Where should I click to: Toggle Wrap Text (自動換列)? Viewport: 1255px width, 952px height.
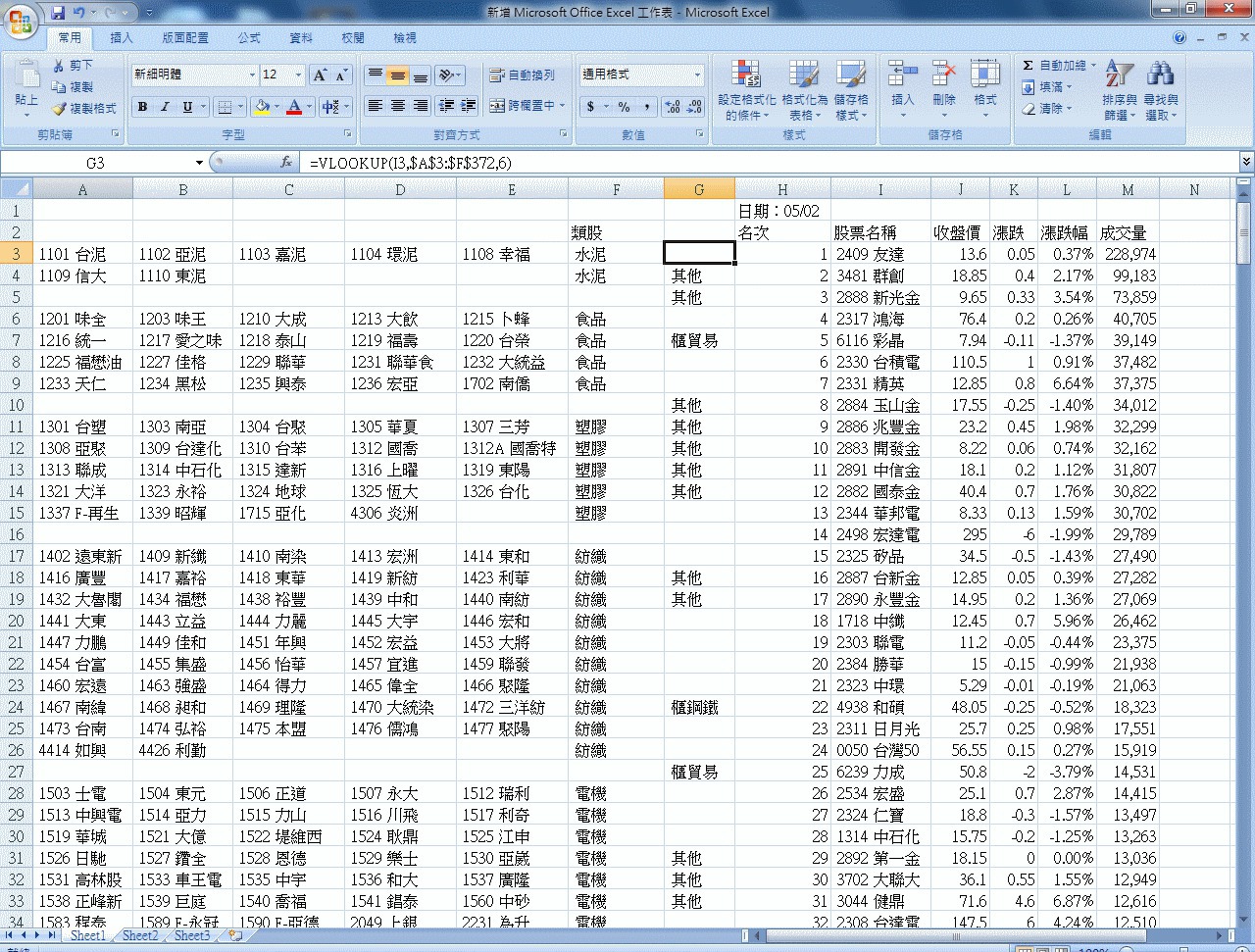[522, 75]
